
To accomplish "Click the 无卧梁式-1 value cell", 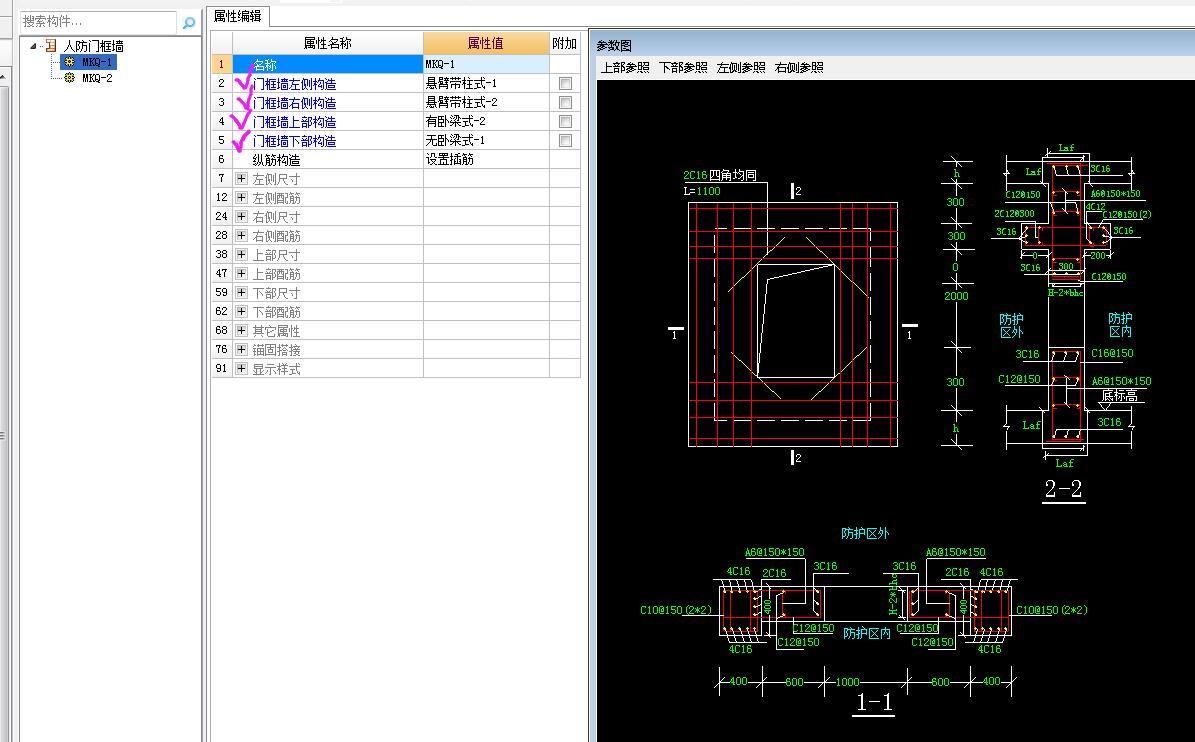I will (485, 140).
